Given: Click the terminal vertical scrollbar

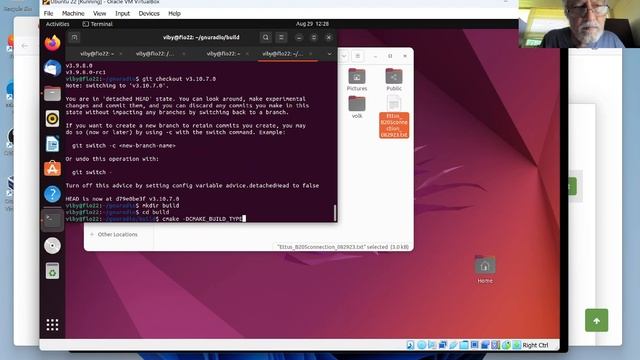Looking at the screenshot, I should pos(335,212).
